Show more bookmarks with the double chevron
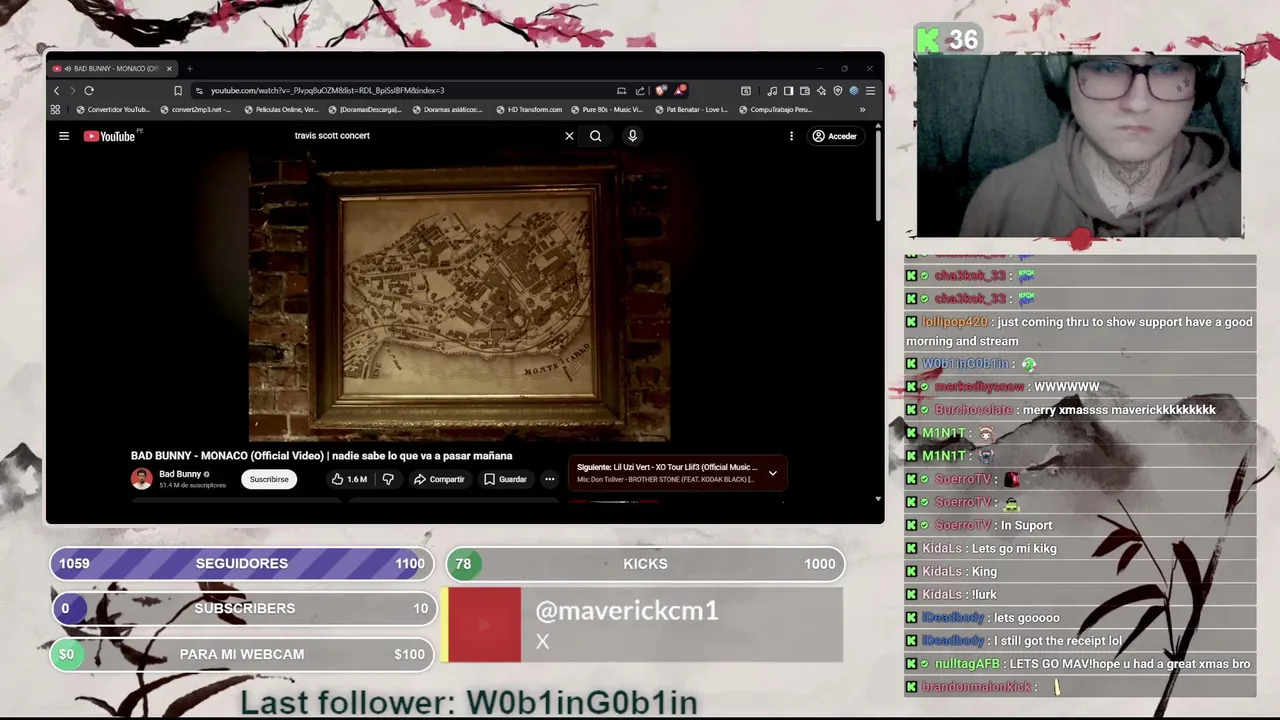This screenshot has height=720, width=1280. (x=862, y=110)
